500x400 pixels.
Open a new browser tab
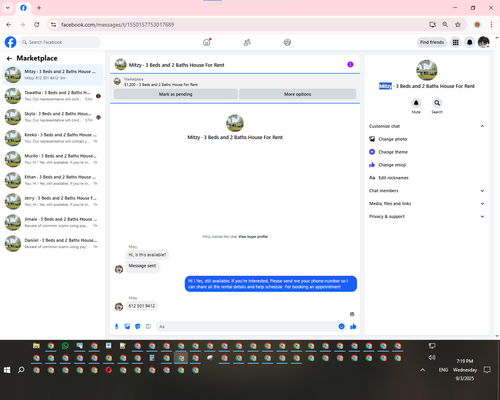click(x=39, y=8)
